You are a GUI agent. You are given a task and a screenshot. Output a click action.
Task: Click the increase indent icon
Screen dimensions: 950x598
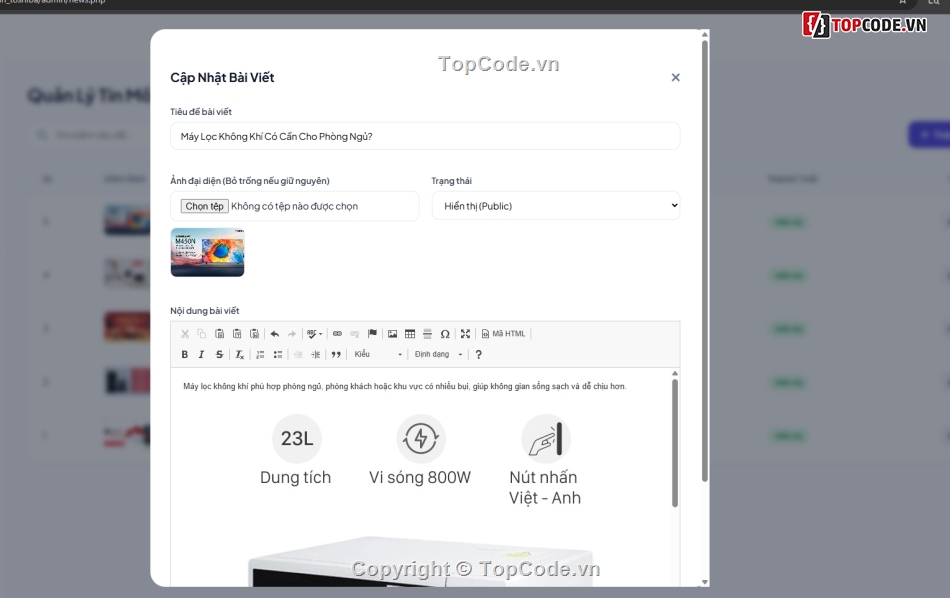tap(316, 354)
